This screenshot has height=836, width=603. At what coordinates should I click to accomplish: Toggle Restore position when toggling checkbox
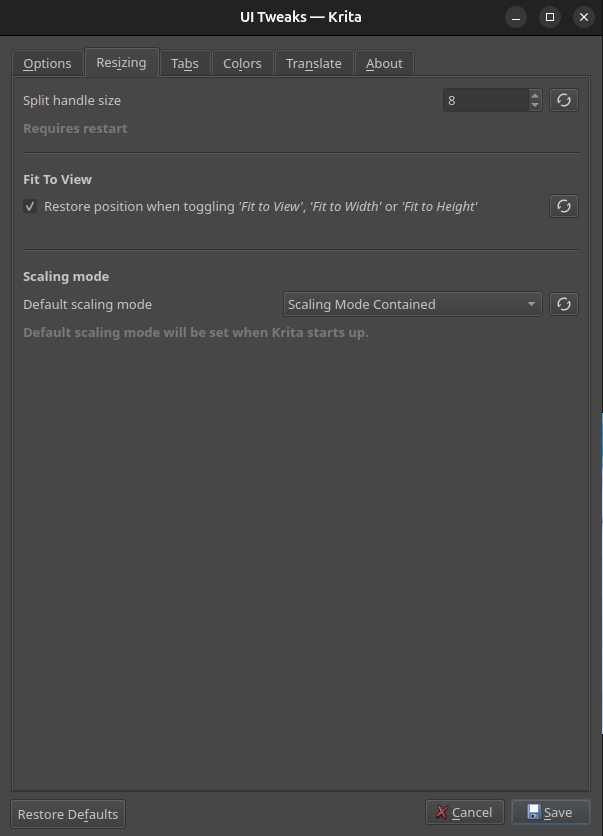click(x=31, y=206)
